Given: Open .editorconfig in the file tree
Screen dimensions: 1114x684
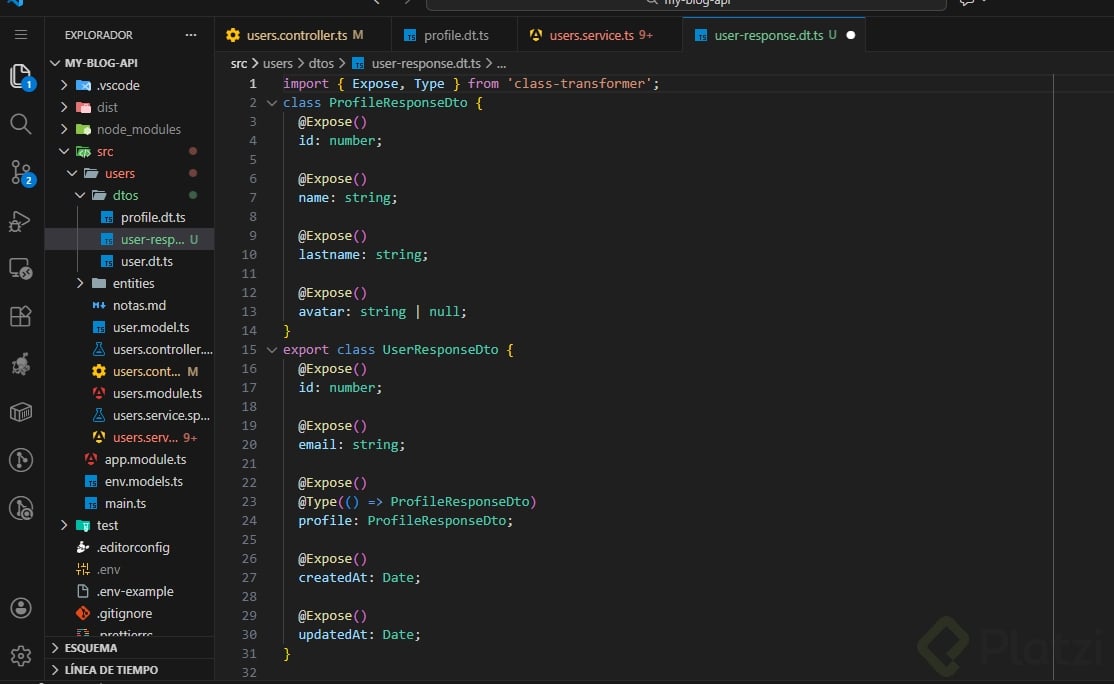Looking at the screenshot, I should pyautogui.click(x=129, y=548).
